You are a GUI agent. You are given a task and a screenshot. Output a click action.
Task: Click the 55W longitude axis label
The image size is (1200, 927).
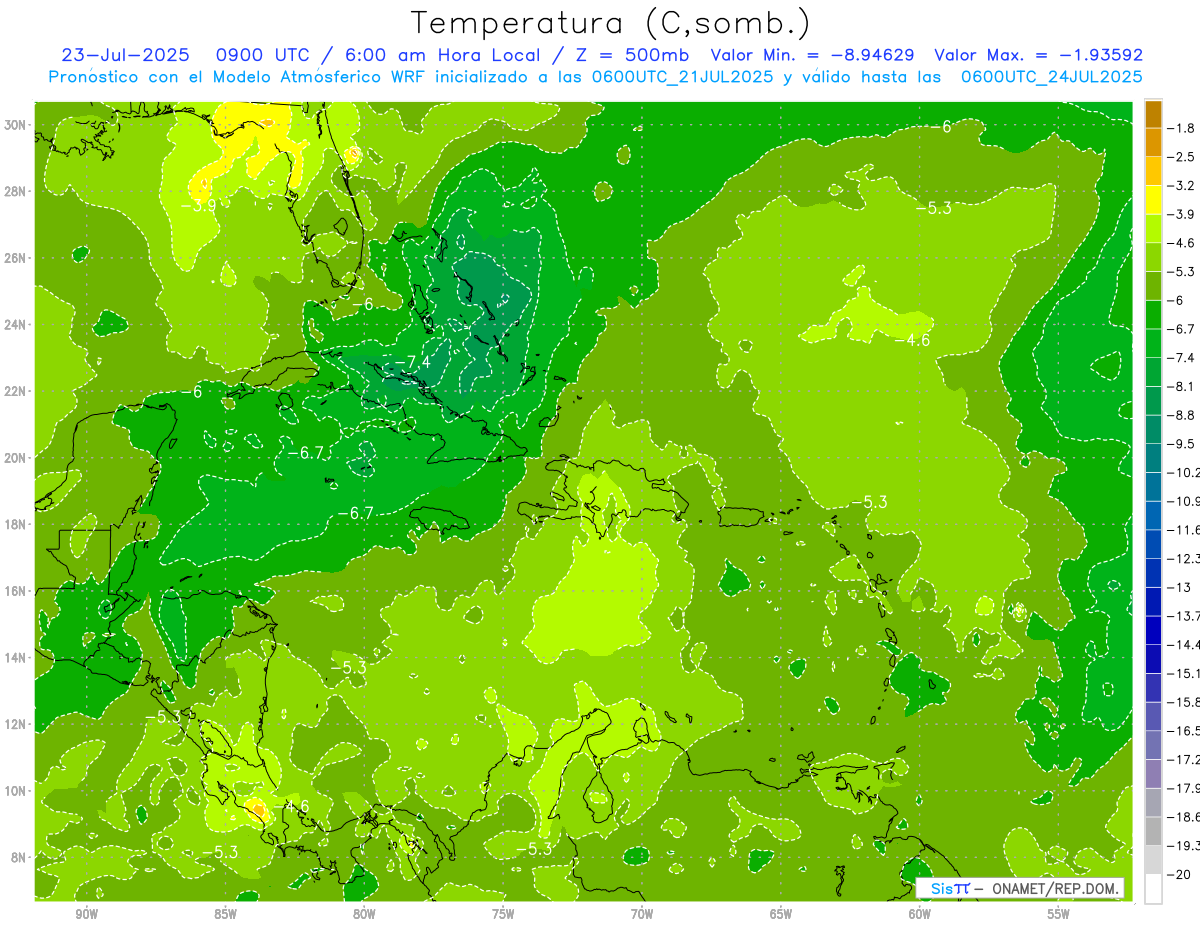1059,914
